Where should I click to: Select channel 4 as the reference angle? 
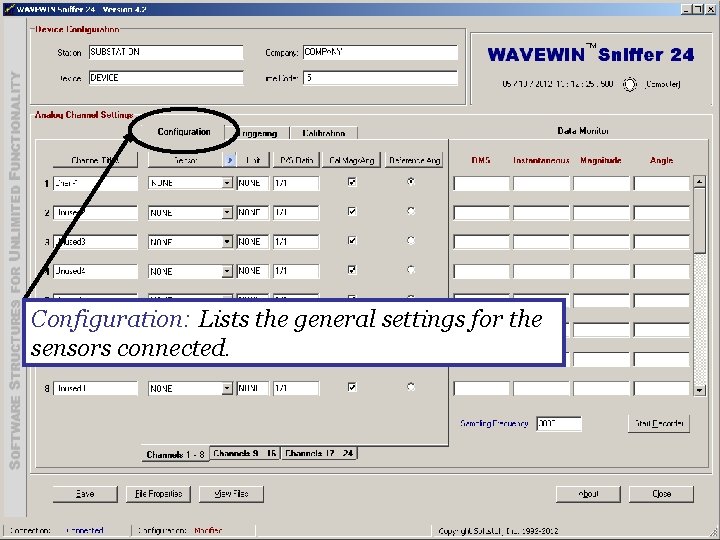pos(411,270)
